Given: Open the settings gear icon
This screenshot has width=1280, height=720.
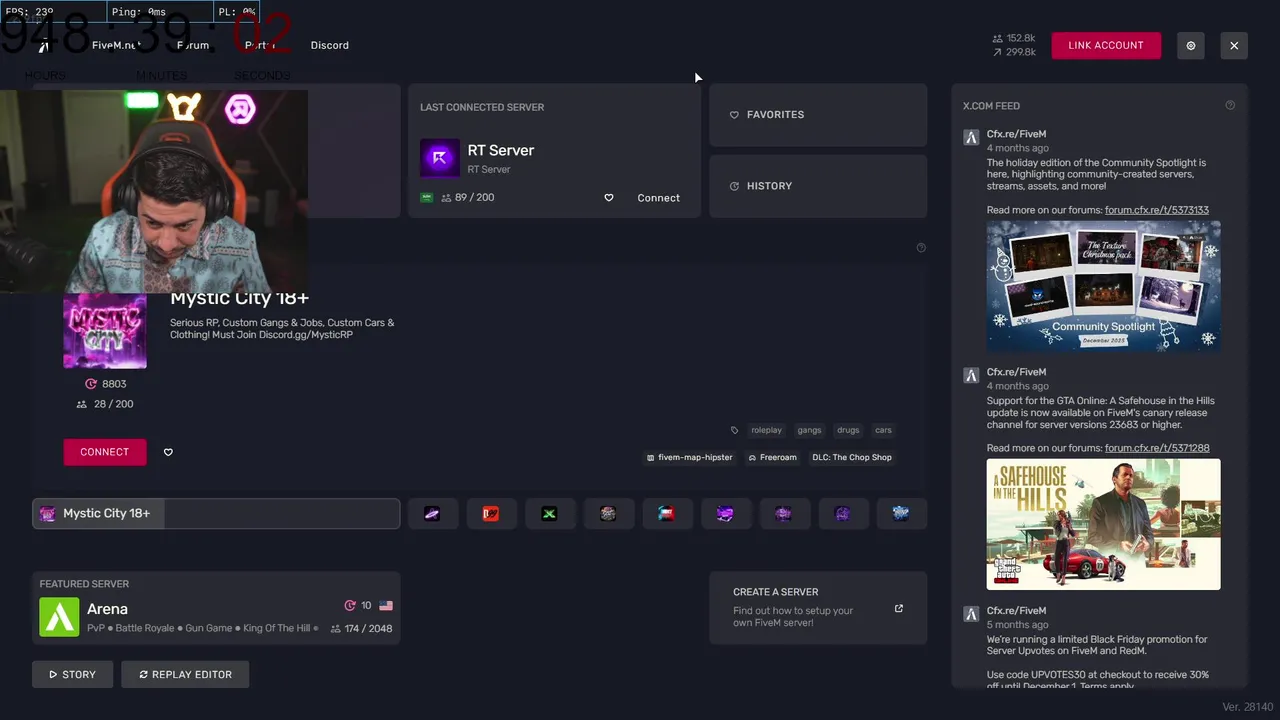Looking at the screenshot, I should pos(1191,45).
